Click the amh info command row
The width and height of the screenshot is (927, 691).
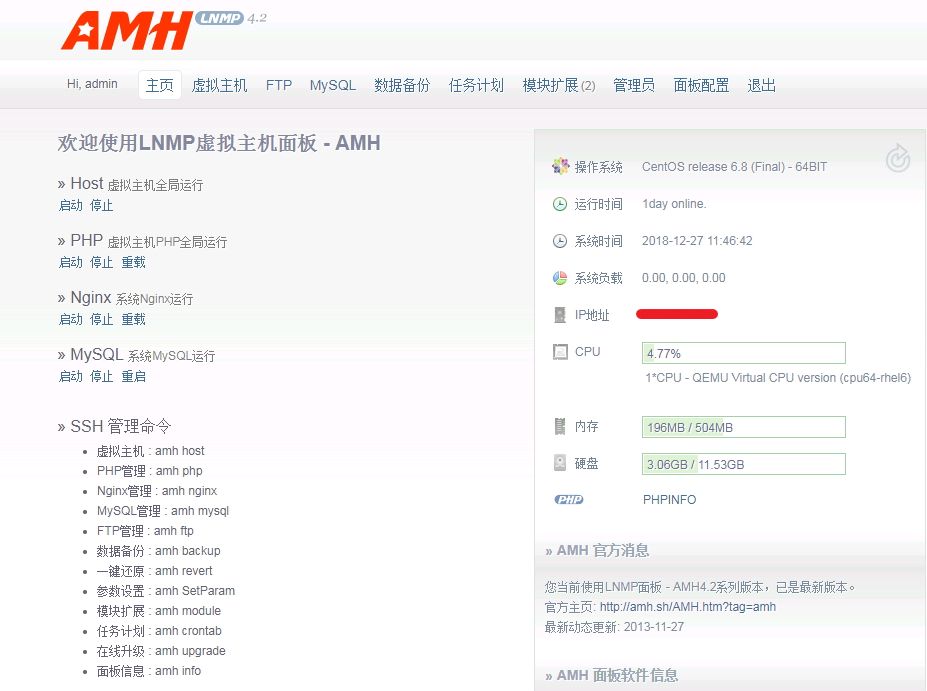tap(149, 671)
